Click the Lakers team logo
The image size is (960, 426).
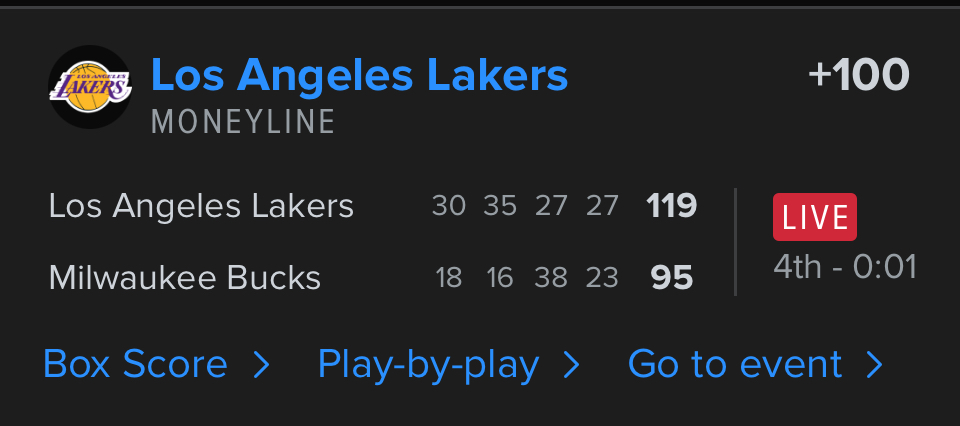tap(90, 87)
